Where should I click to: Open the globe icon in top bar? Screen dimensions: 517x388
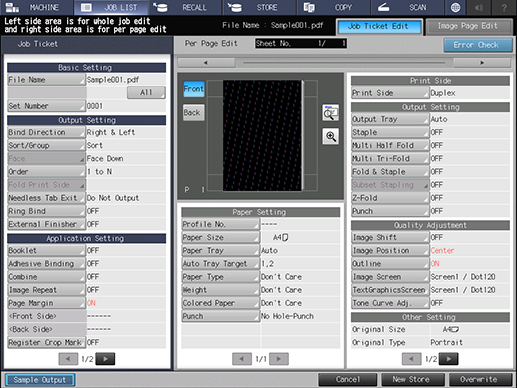coord(455,7)
